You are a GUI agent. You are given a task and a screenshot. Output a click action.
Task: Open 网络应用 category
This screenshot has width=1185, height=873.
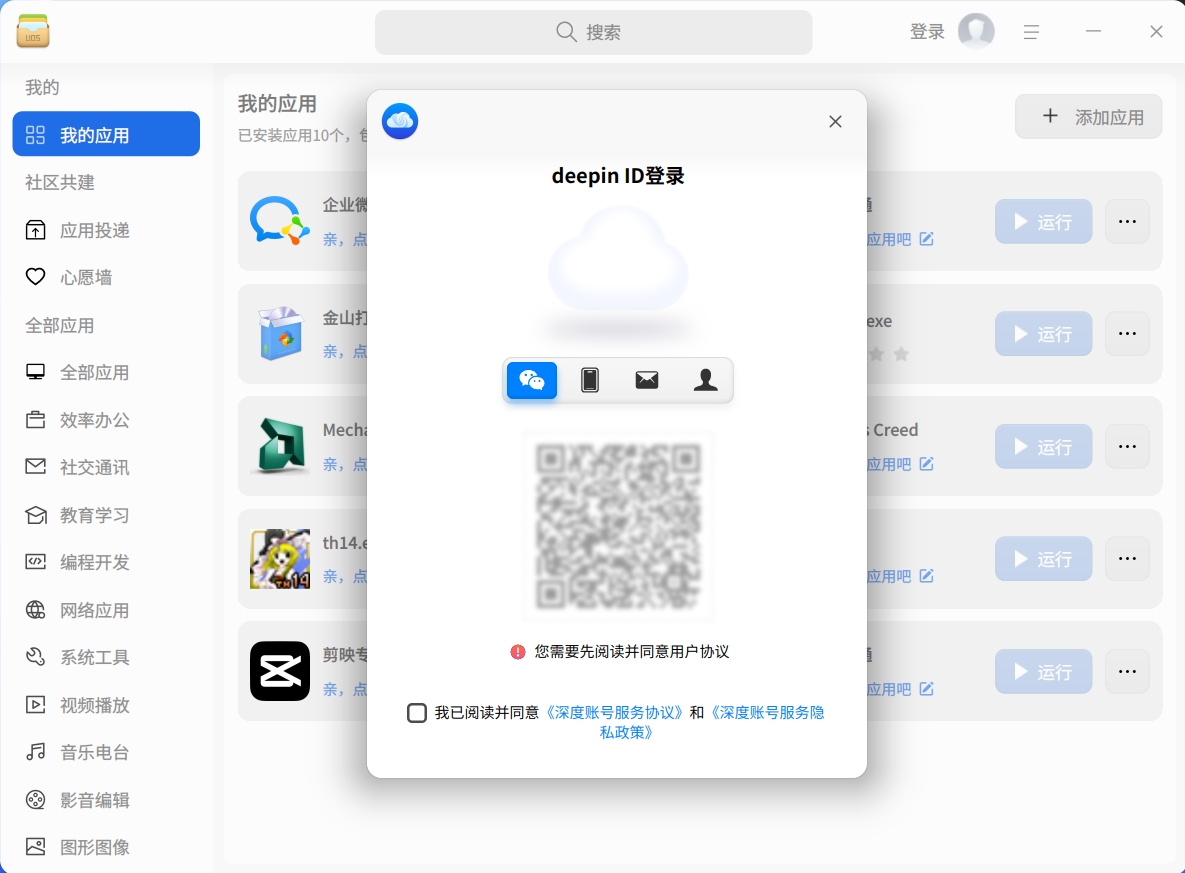click(106, 610)
